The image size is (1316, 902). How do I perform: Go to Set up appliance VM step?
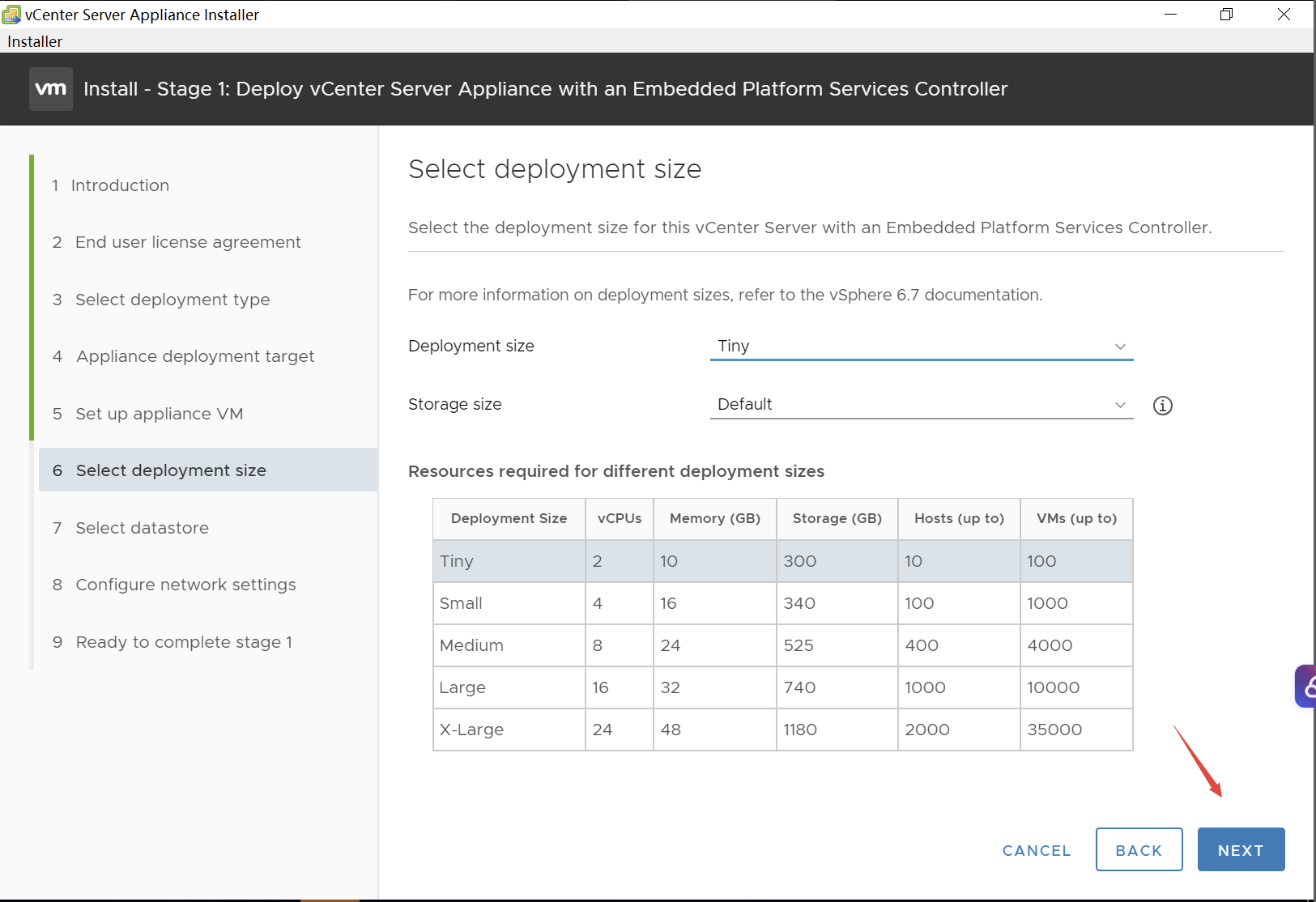[x=147, y=414]
